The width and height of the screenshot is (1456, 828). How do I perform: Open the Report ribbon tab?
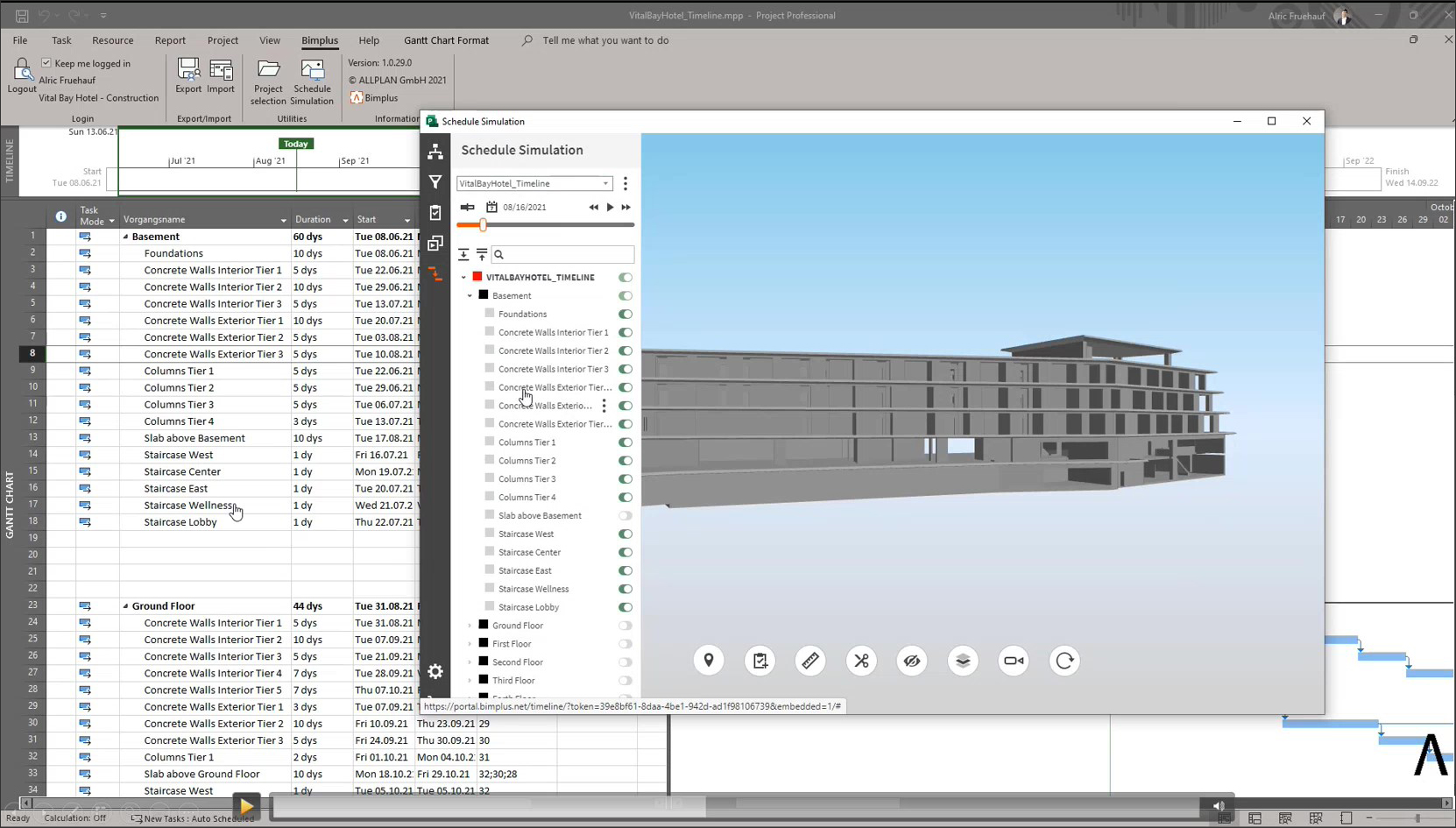pos(170,40)
